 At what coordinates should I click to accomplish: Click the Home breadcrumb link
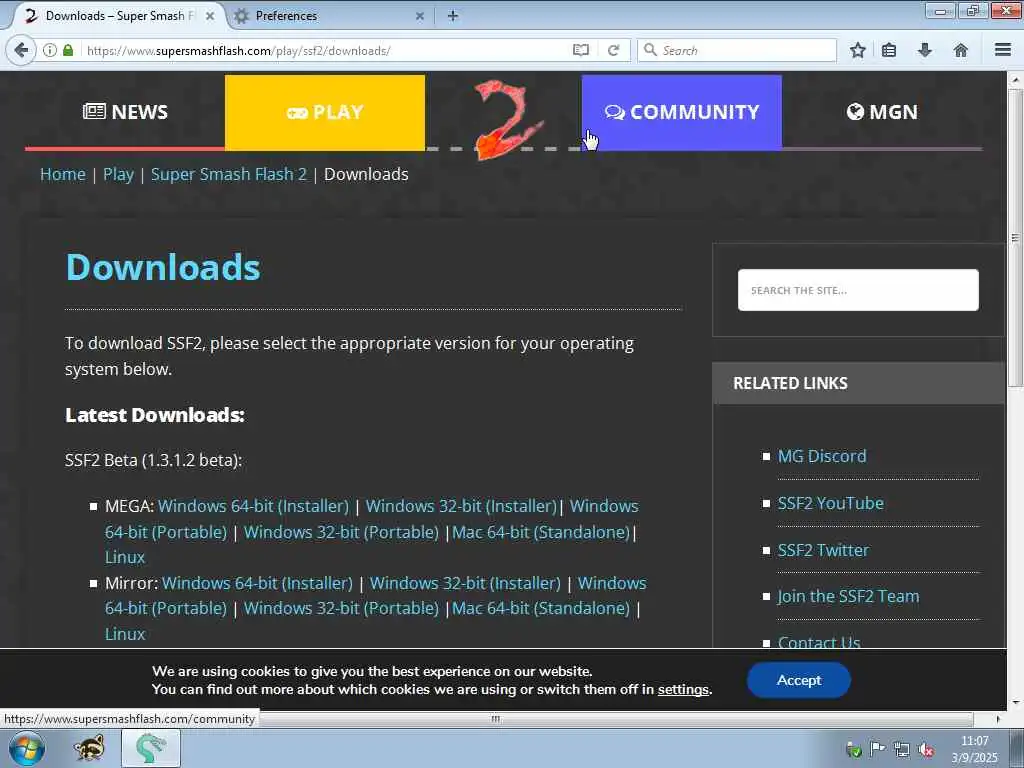point(63,174)
